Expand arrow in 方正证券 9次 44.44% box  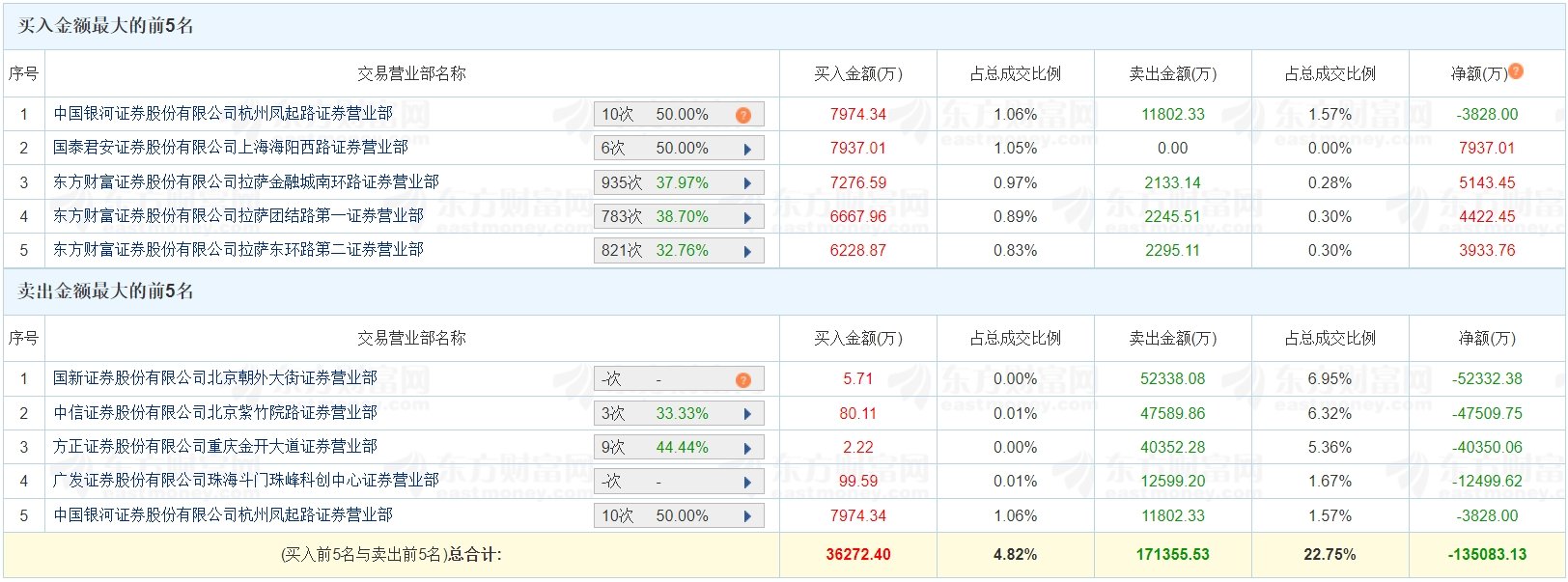pos(747,448)
